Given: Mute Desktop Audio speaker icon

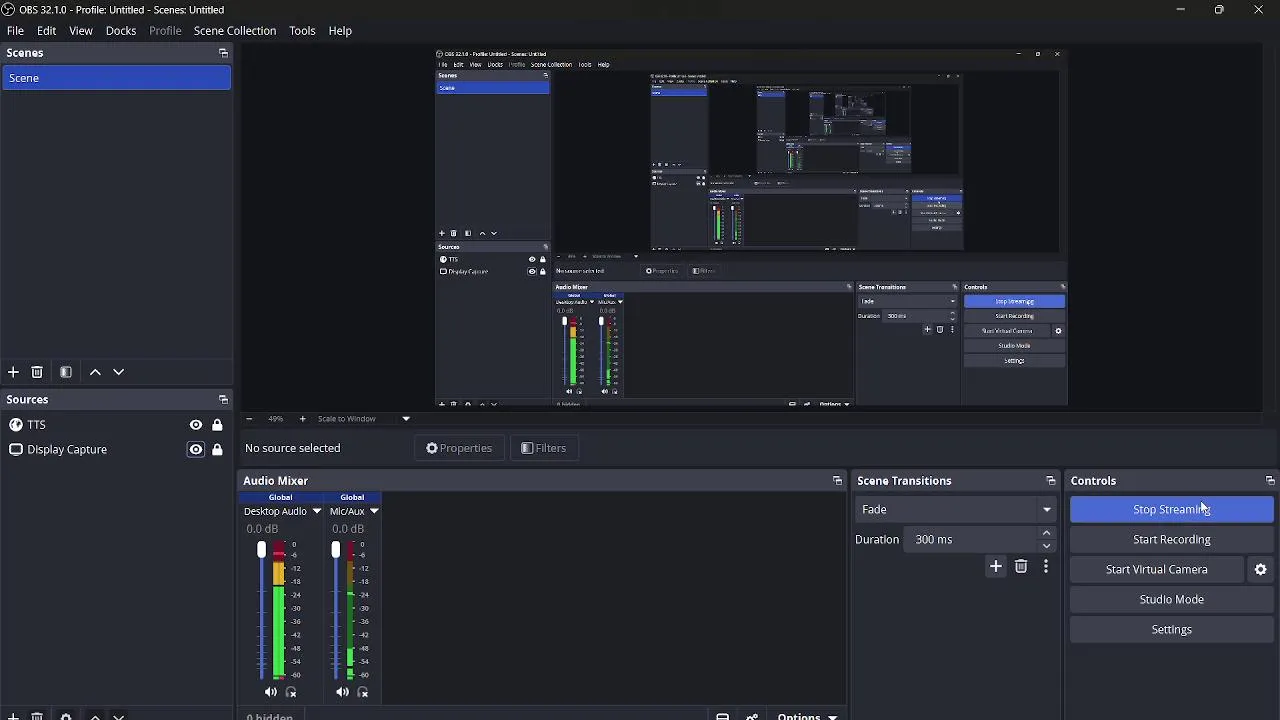Looking at the screenshot, I should click(x=271, y=692).
